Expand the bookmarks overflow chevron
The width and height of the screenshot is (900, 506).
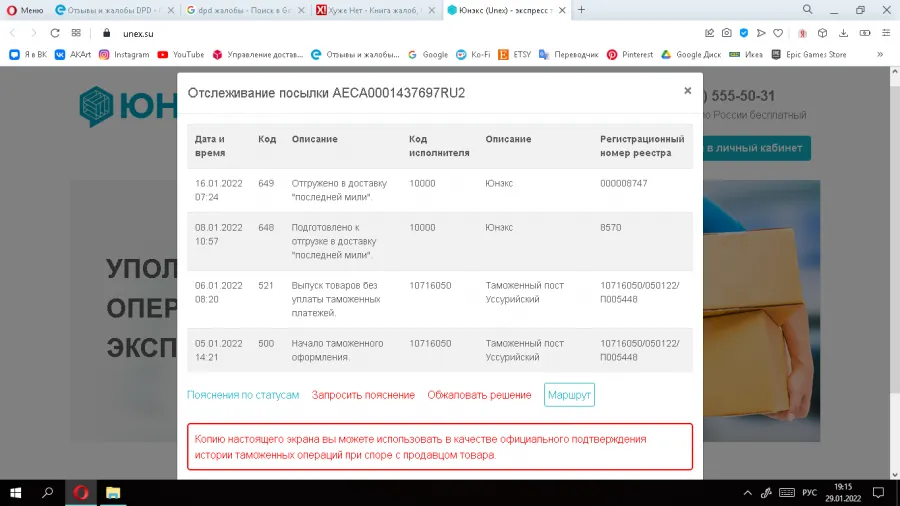point(880,55)
